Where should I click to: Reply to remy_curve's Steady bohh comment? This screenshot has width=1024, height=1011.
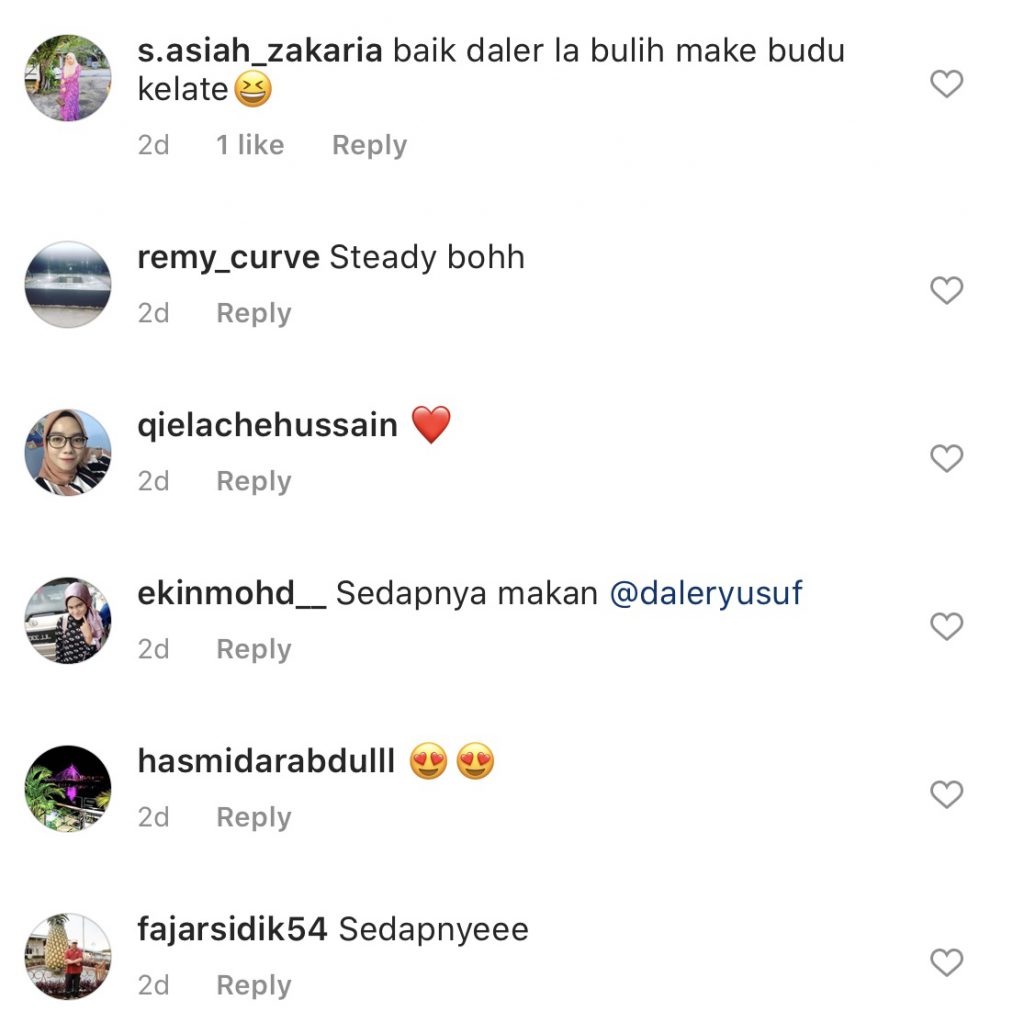coord(253,313)
